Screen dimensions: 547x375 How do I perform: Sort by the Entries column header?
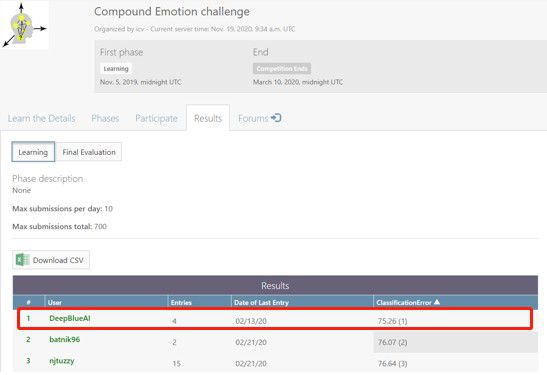[x=181, y=302]
